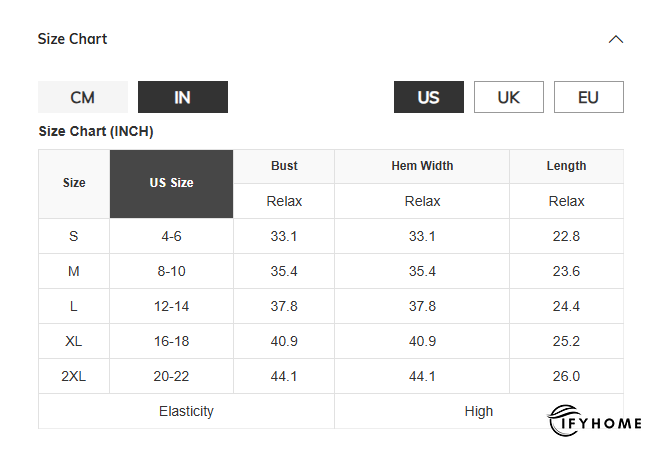Click the Size Chart heading
661x450 pixels.
tap(72, 39)
